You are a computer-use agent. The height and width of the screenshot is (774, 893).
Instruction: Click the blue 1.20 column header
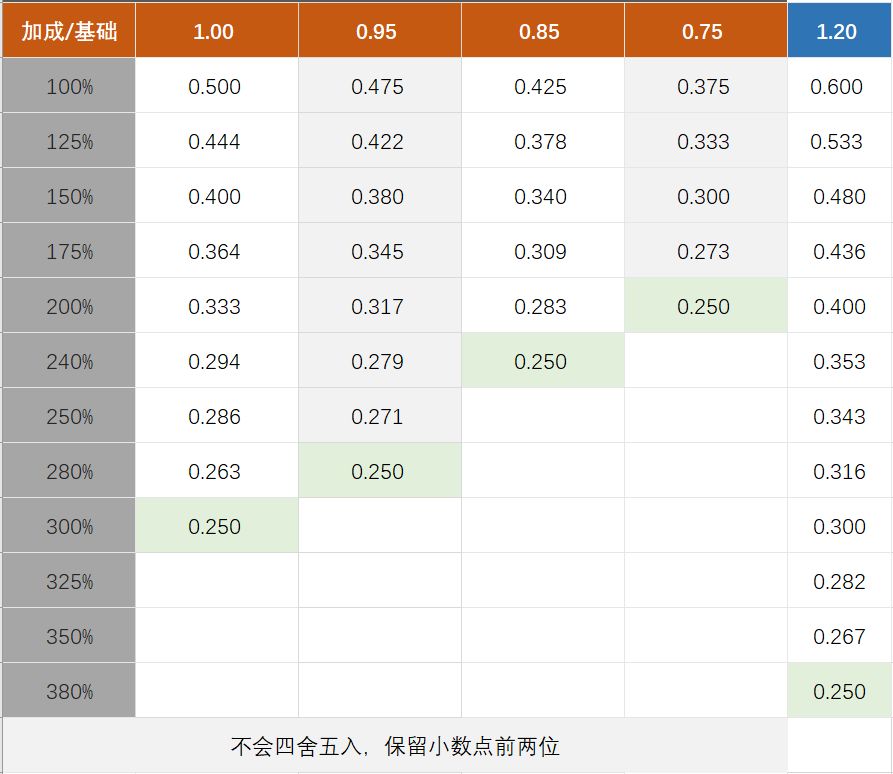point(838,31)
